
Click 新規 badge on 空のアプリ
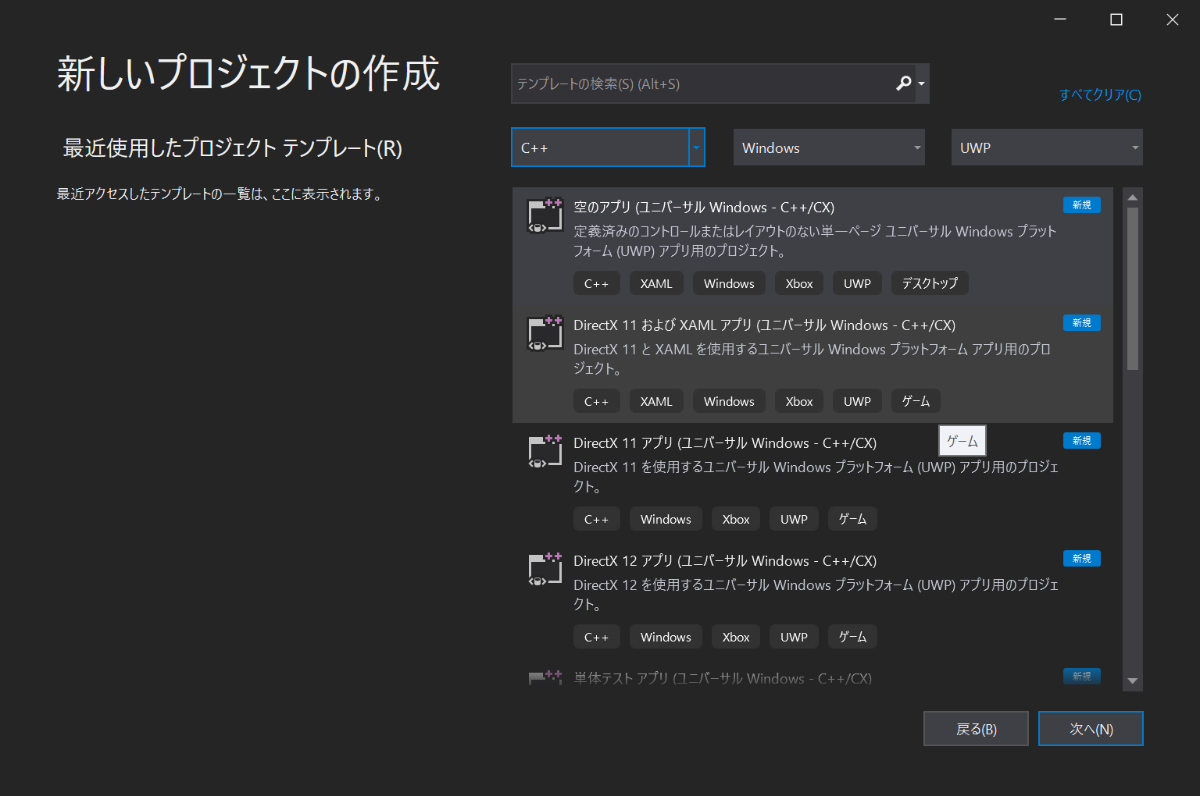[x=1082, y=205]
